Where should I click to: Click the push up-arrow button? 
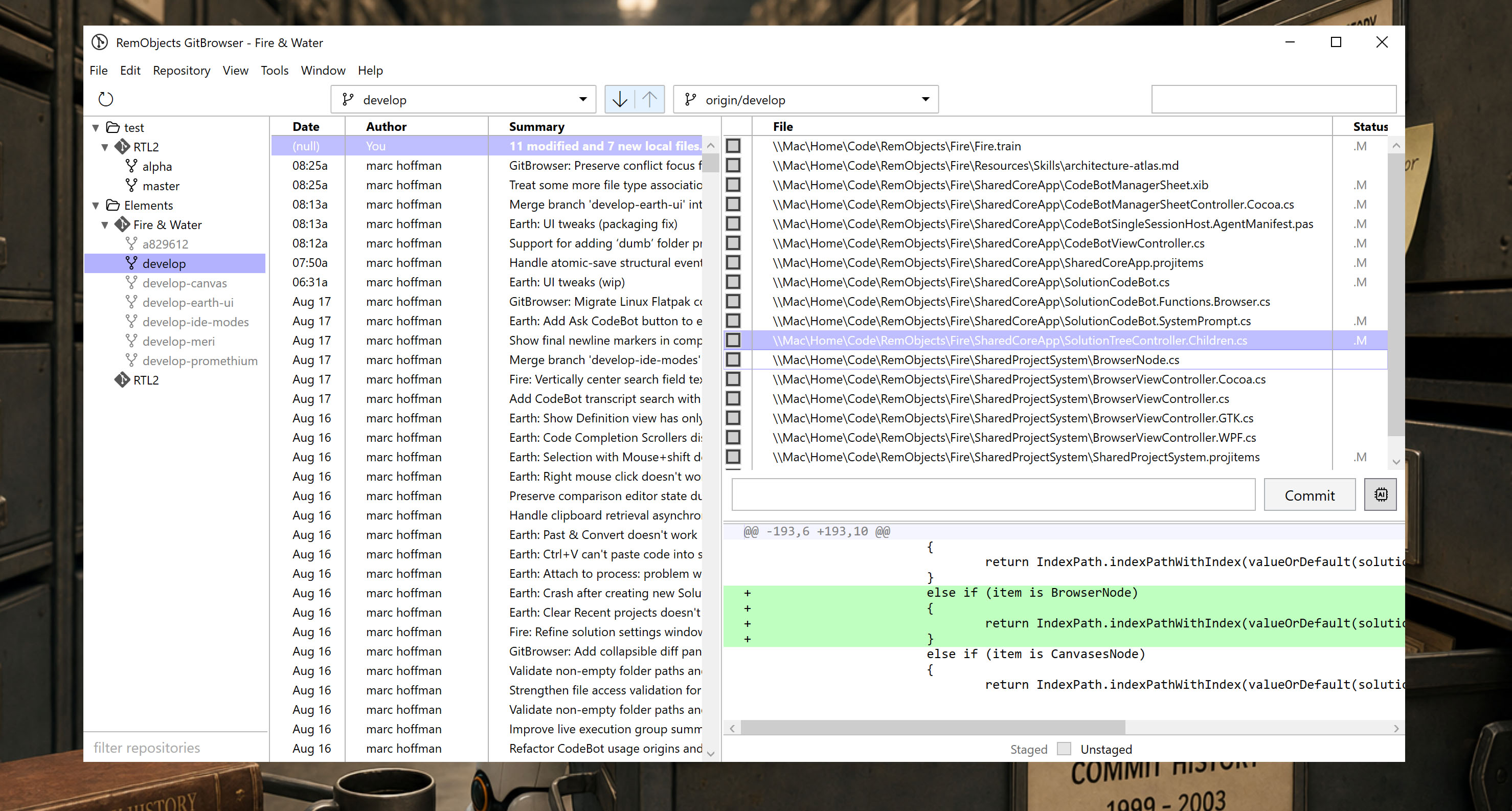pyautogui.click(x=649, y=99)
